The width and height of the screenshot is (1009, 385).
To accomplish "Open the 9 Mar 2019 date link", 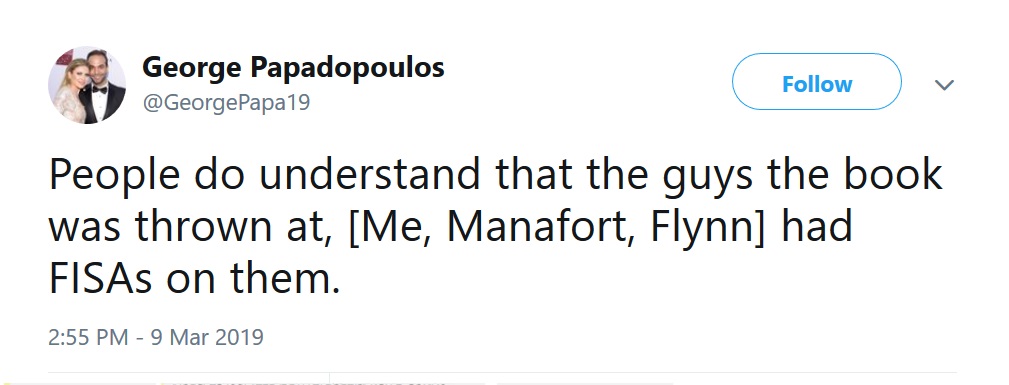I will (x=207, y=337).
